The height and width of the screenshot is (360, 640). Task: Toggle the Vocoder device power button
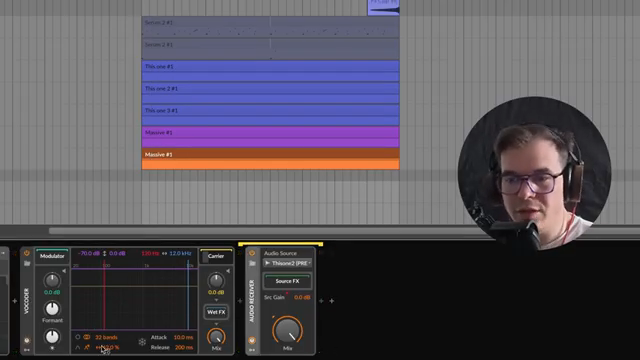(27, 253)
